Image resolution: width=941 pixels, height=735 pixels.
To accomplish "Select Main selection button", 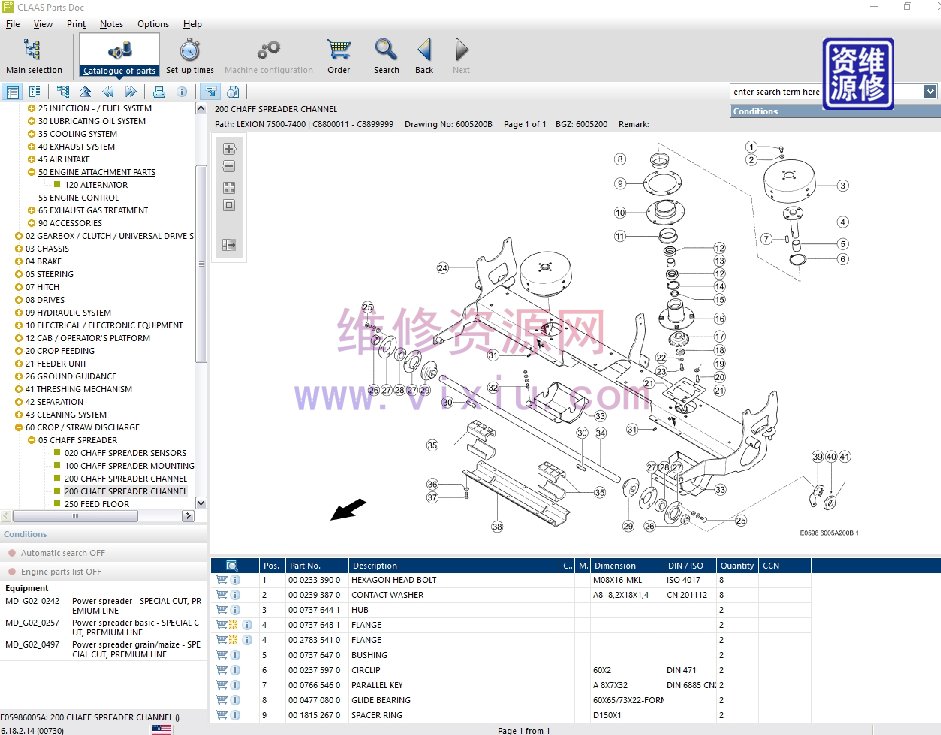I will click(34, 56).
